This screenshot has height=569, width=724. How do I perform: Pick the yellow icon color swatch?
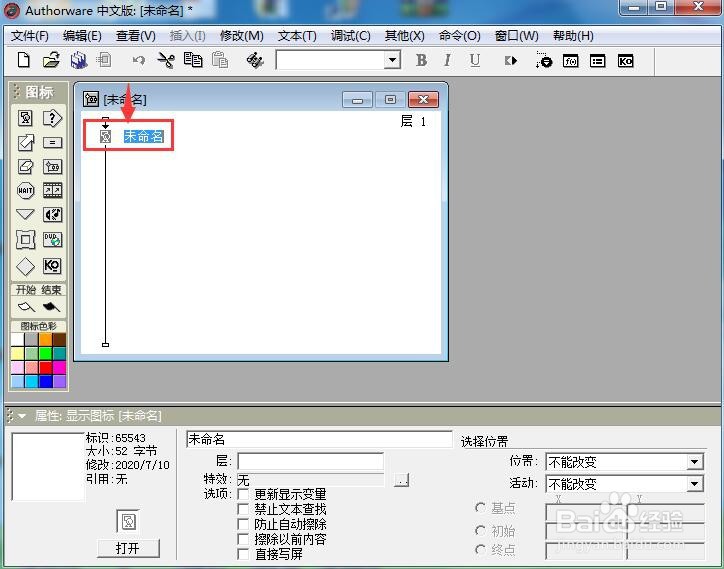[x=18, y=354]
